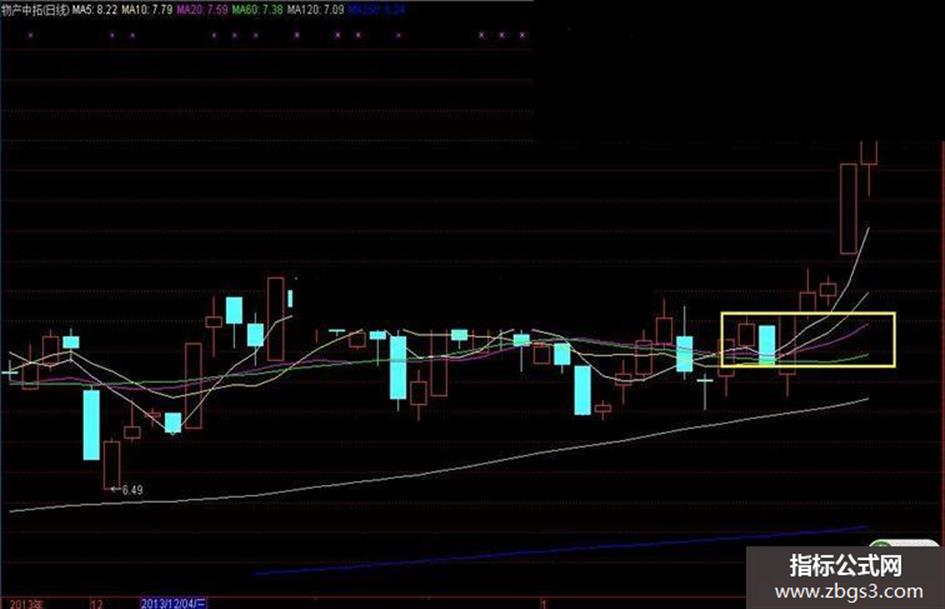Select the tall red candle at far right peak
This screenshot has width=945, height=609.
tap(849, 209)
